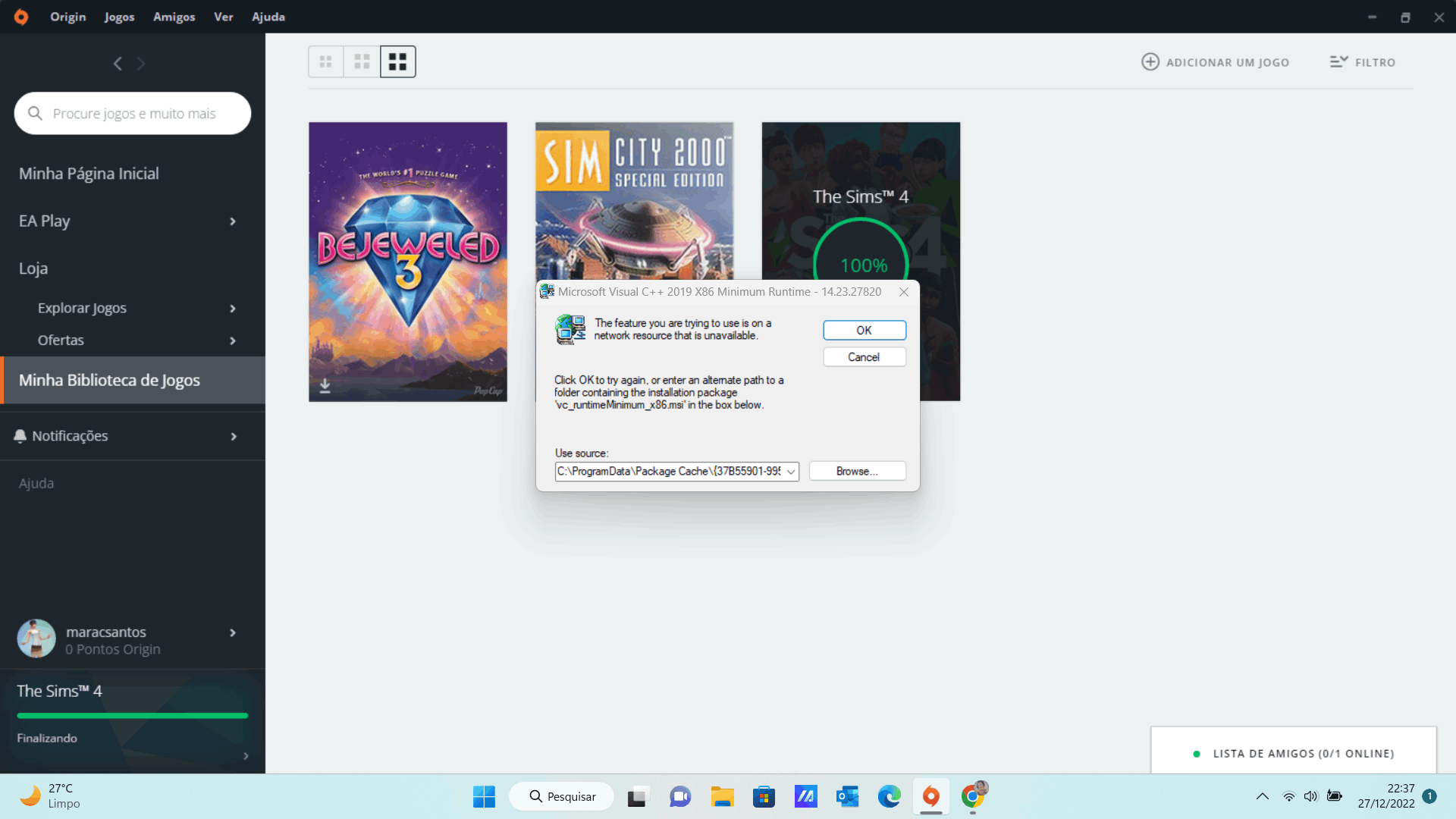The width and height of the screenshot is (1456, 819).
Task: Open the Use source dropdown arrow
Action: coord(790,472)
